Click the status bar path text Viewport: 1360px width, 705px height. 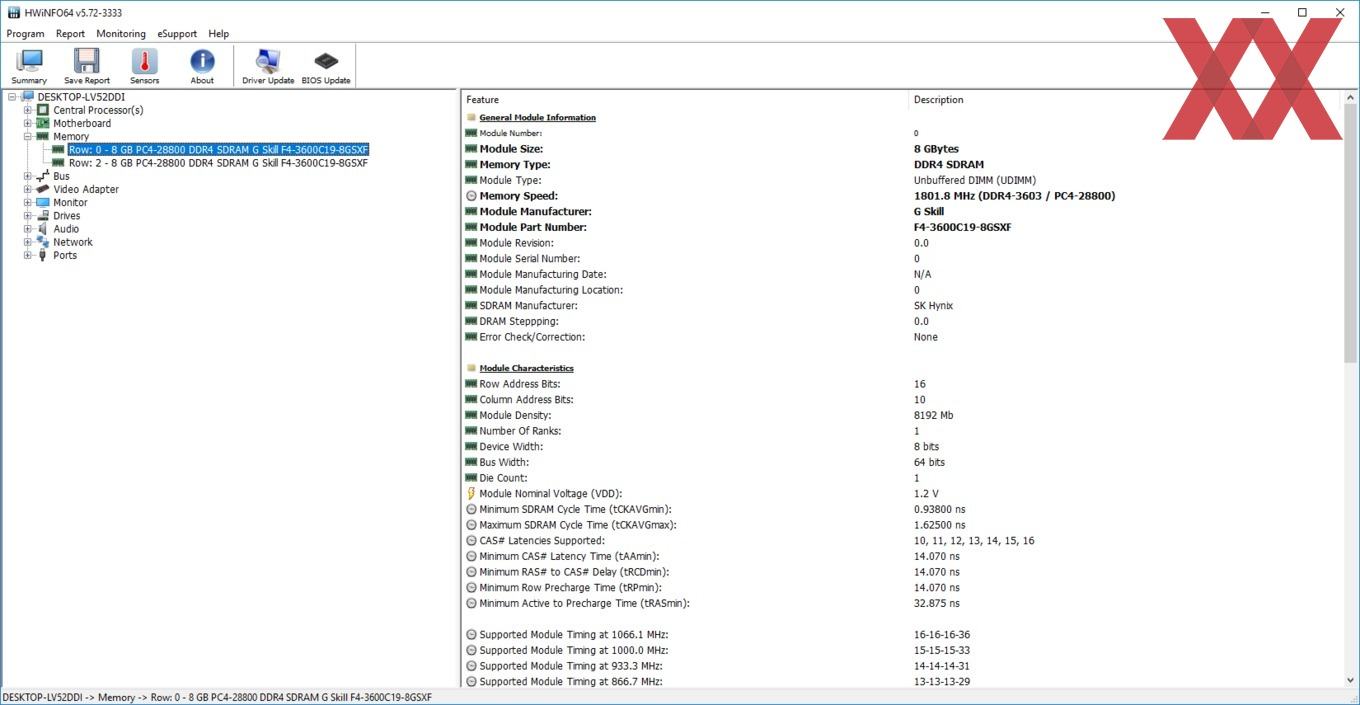pyautogui.click(x=217, y=697)
